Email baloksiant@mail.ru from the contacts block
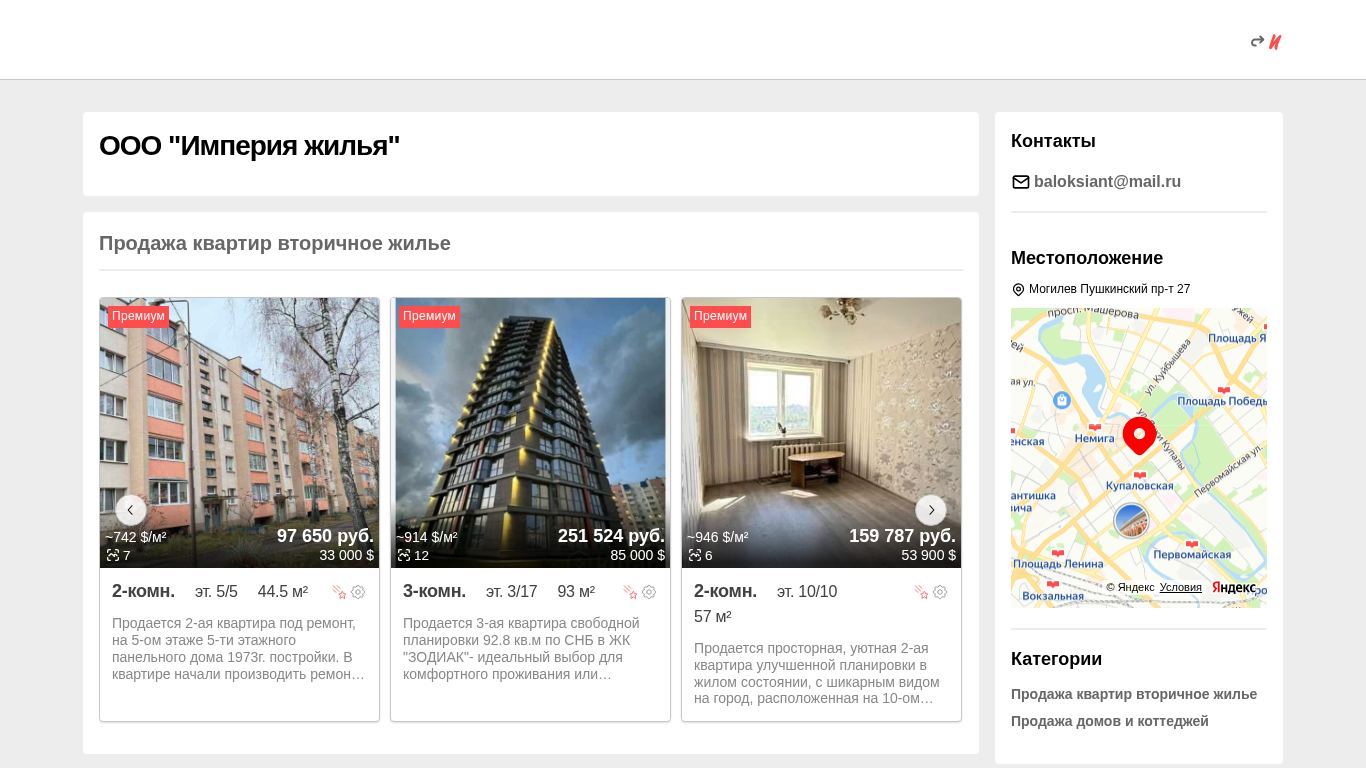This screenshot has height=768, width=1366. 1107,182
